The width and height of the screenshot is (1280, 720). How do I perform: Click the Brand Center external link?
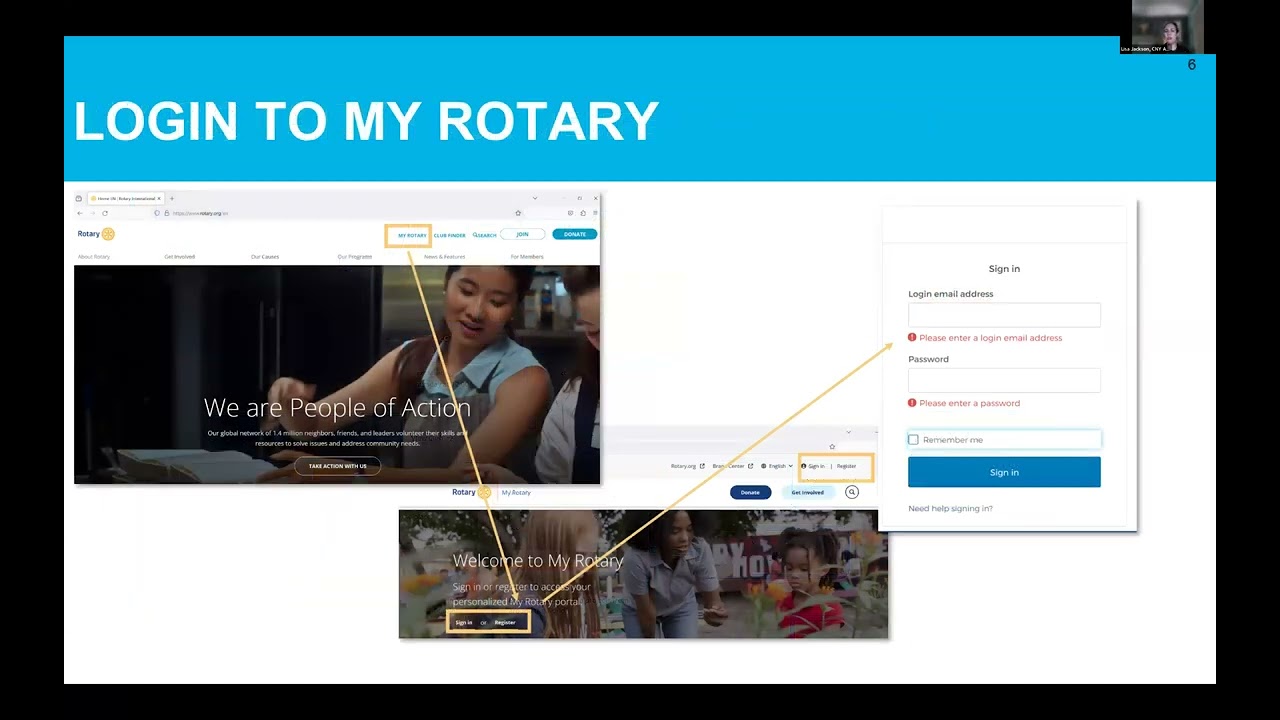[x=733, y=466]
